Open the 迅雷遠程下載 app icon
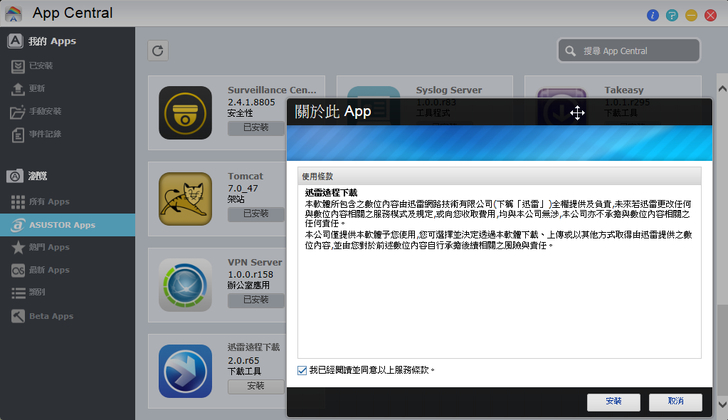The width and height of the screenshot is (728, 420). coord(185,371)
